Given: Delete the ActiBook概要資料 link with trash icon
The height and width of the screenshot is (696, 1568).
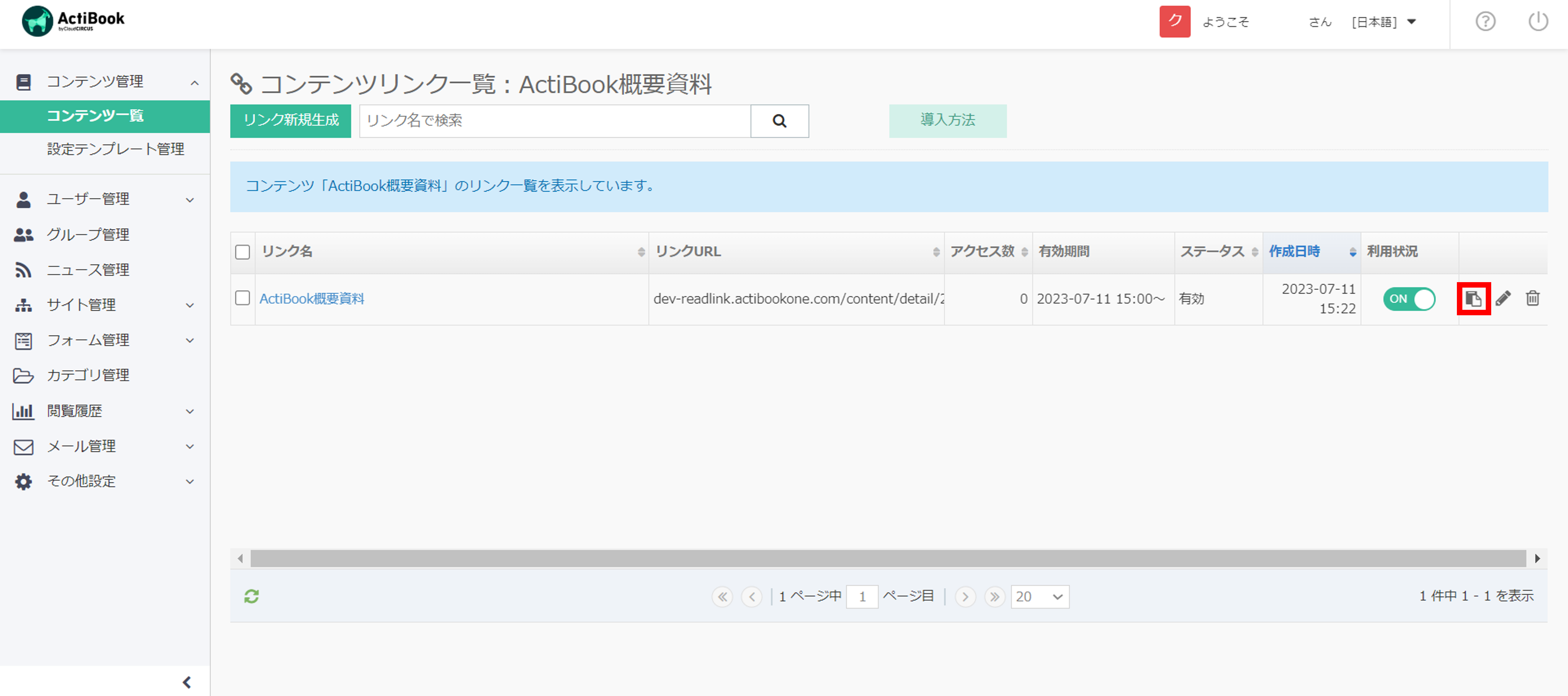Looking at the screenshot, I should click(1533, 299).
